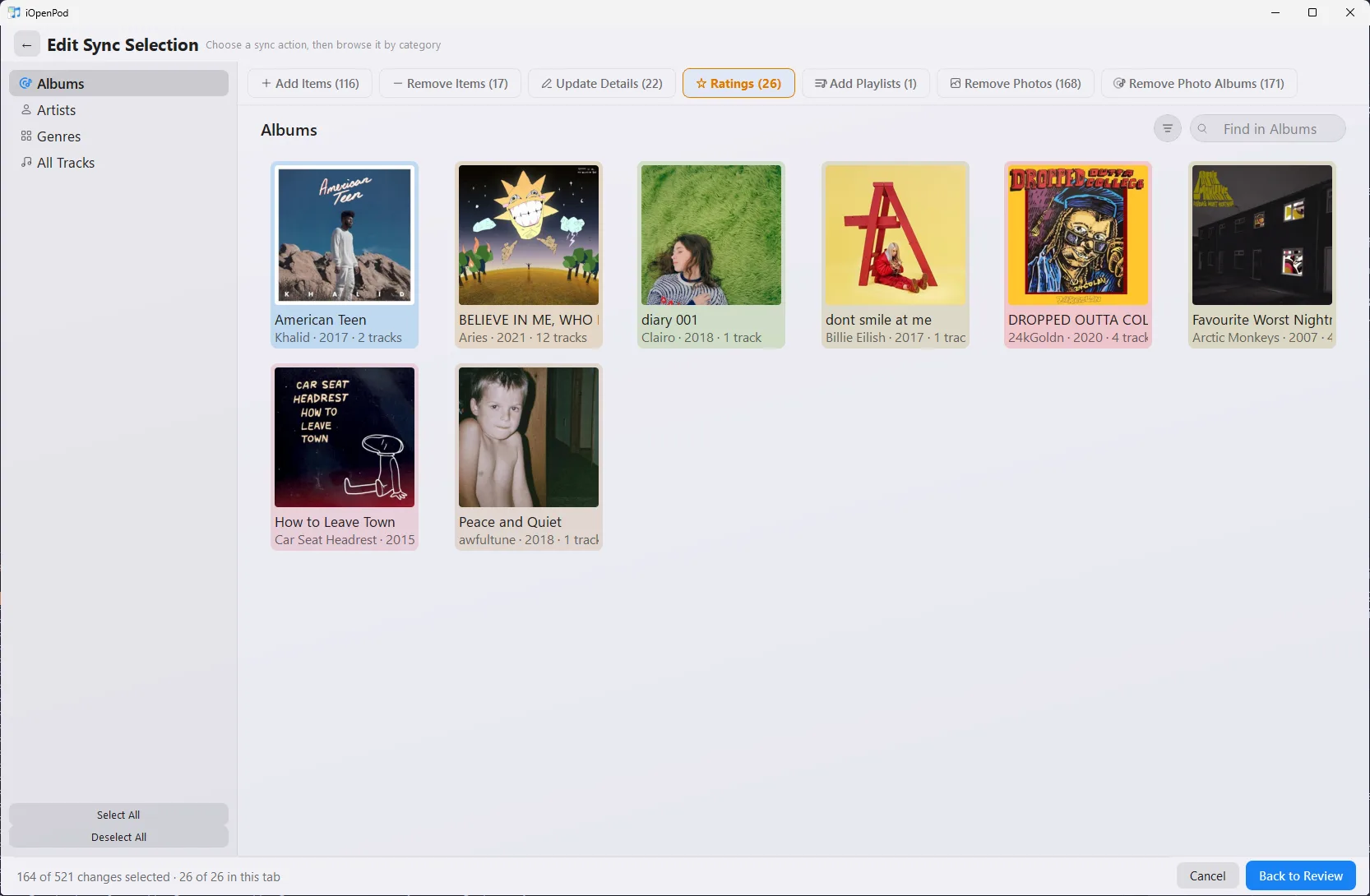Cancel the sync selection editing

click(1207, 875)
